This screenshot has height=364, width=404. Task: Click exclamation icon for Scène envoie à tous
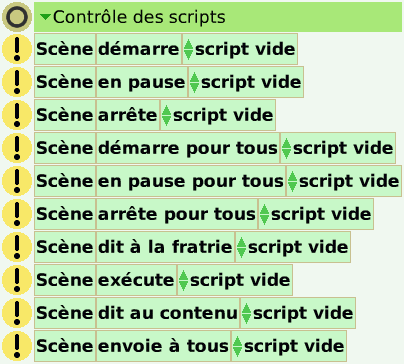pos(17,346)
